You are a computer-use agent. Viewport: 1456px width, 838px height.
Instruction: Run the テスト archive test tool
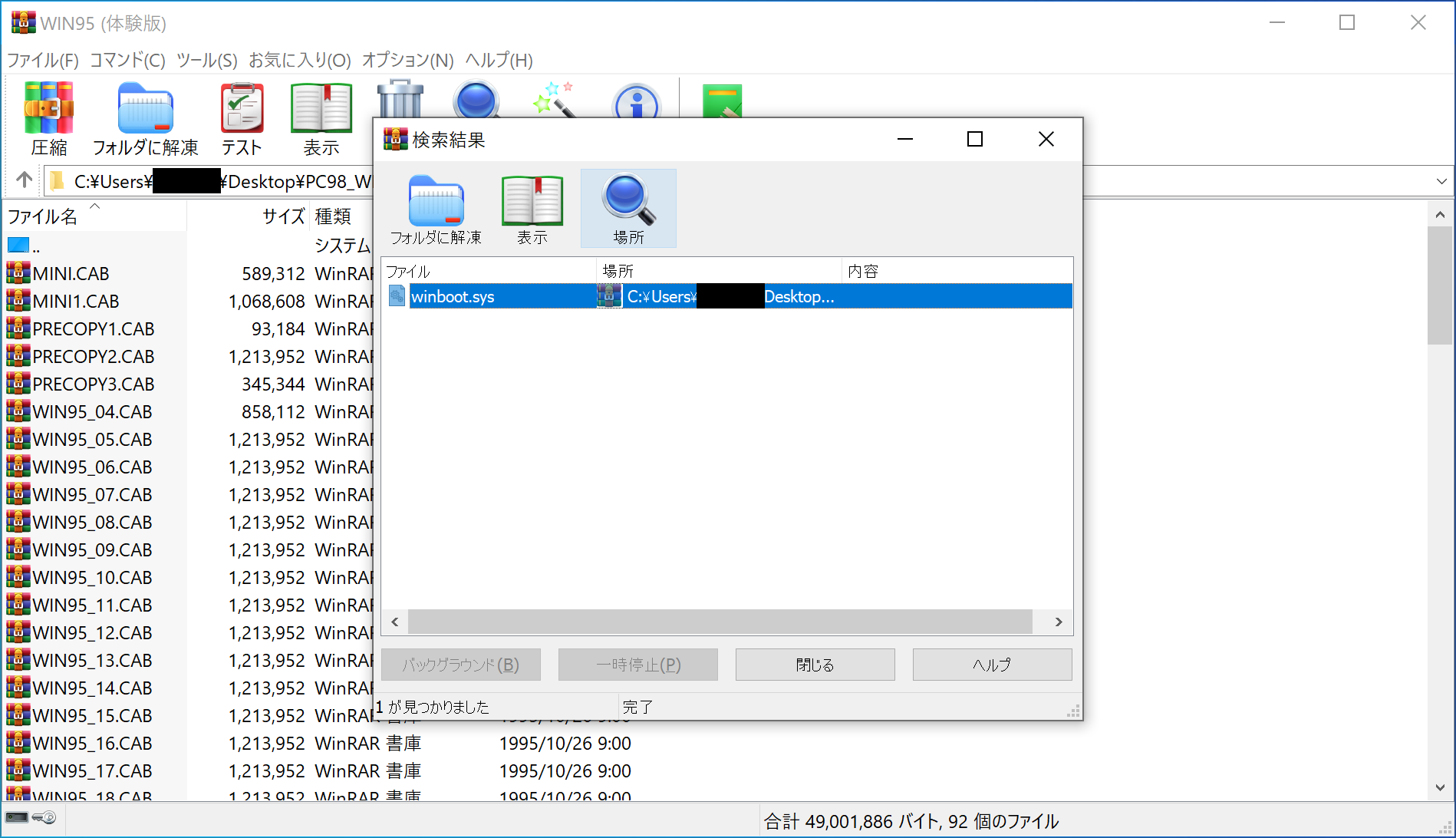[242, 118]
